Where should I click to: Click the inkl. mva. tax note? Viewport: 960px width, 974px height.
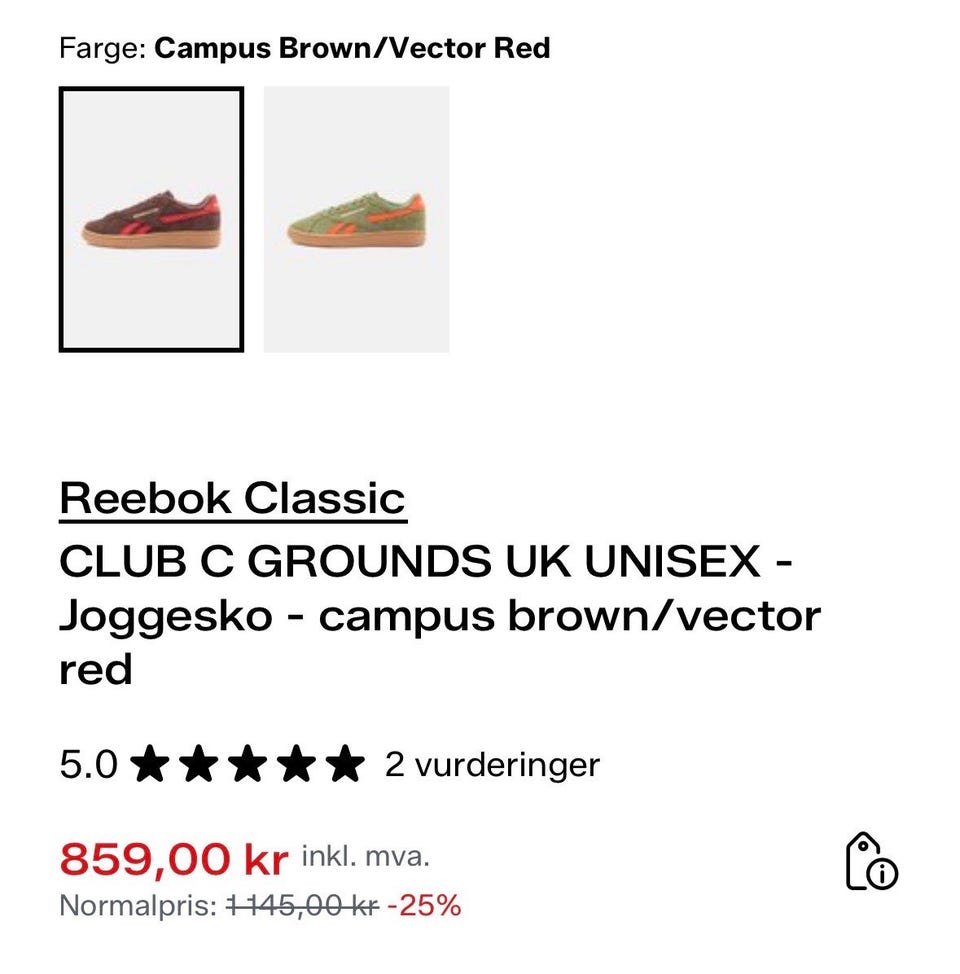click(x=365, y=856)
